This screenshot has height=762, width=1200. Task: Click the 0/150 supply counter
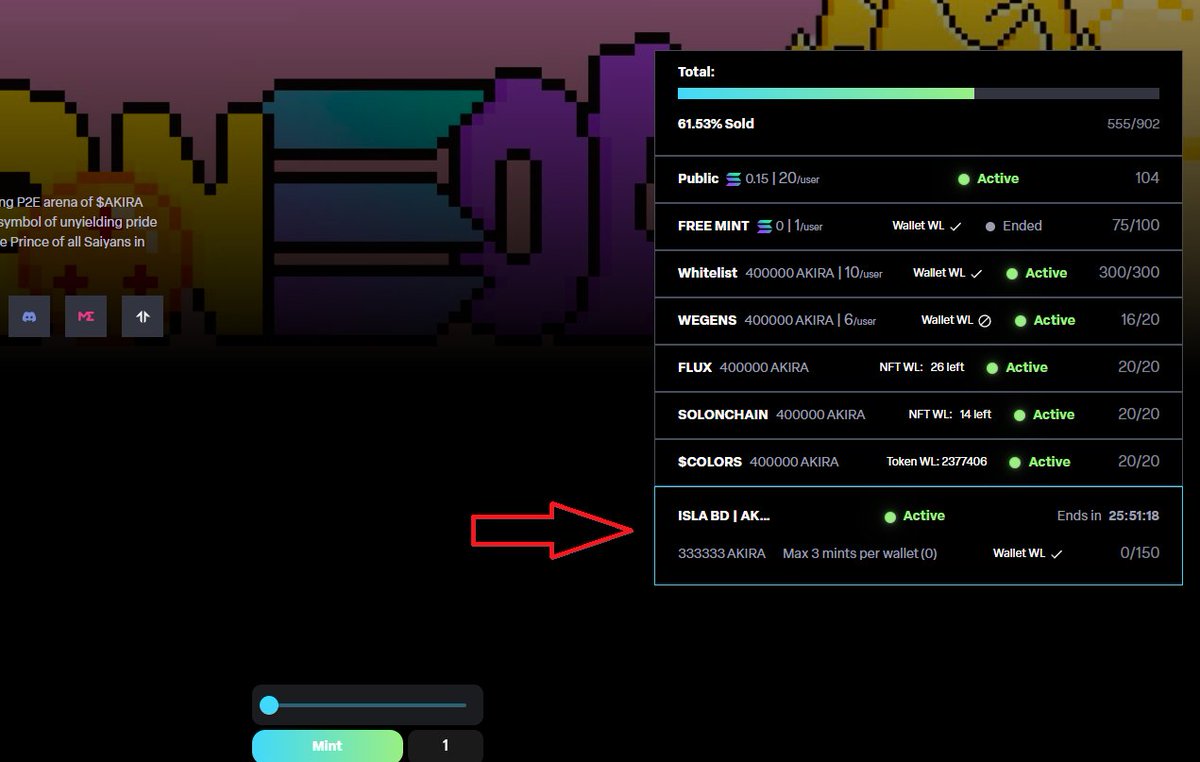point(1139,553)
